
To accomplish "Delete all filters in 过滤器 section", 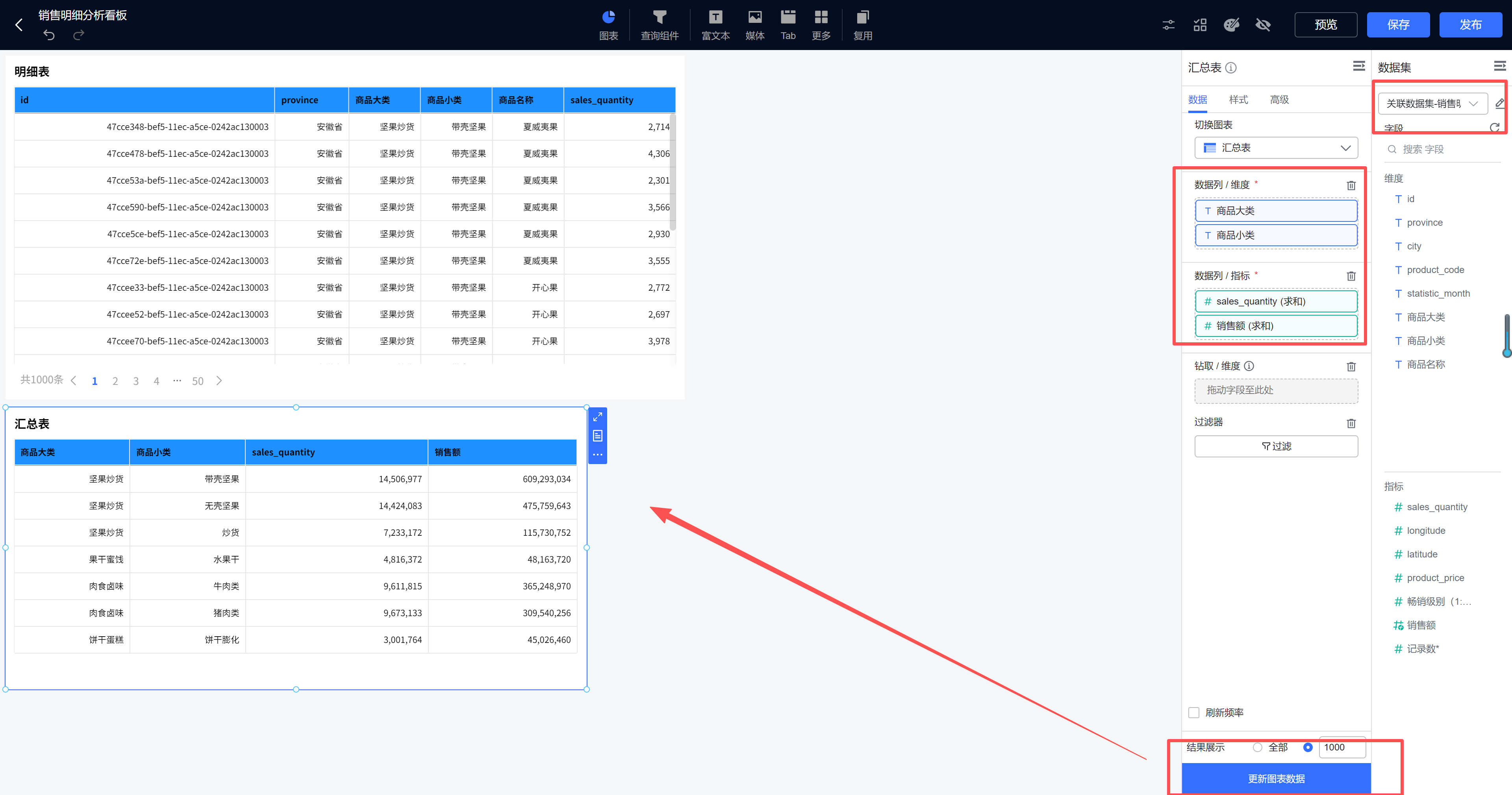I will 1351,423.
